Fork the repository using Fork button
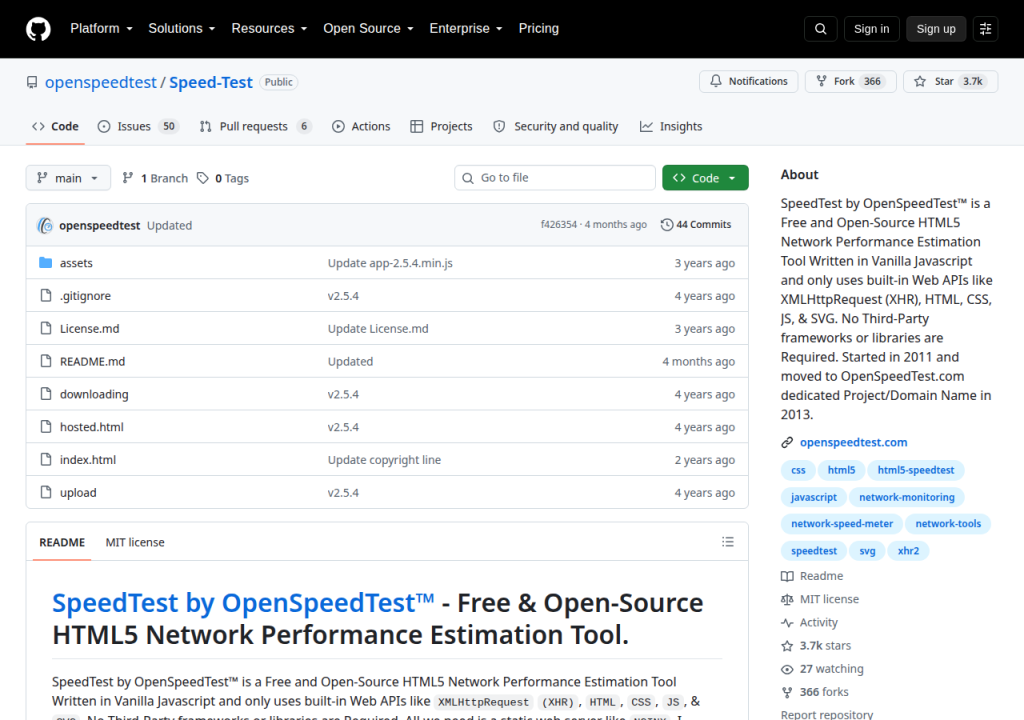This screenshot has height=720, width=1024. (850, 81)
